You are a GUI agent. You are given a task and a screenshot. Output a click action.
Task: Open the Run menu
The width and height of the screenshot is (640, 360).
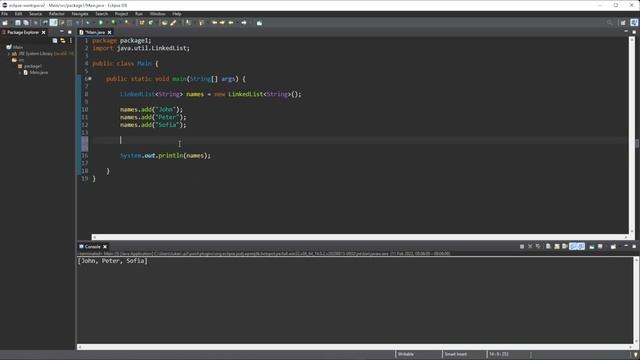pyautogui.click(x=139, y=14)
